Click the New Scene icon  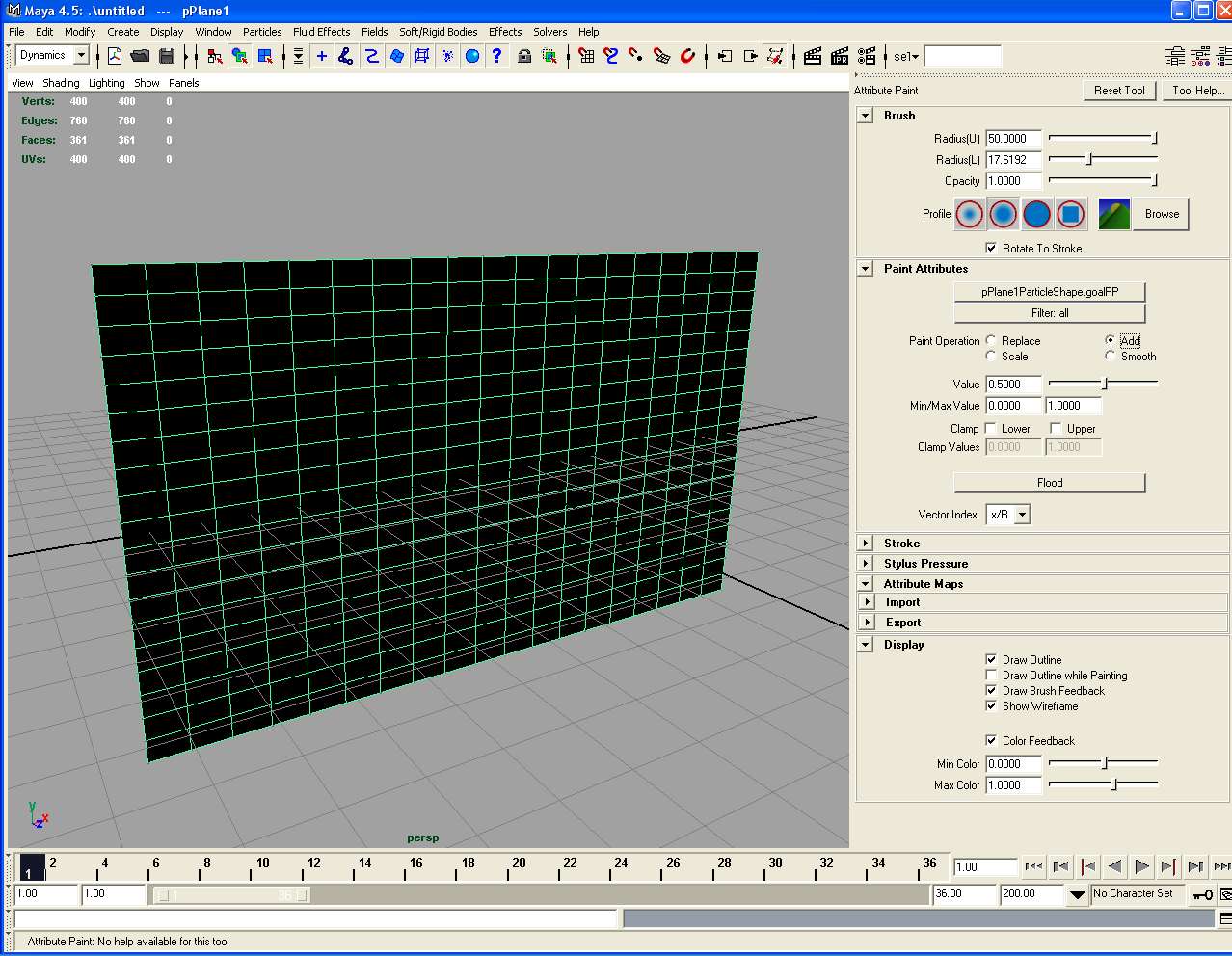(x=115, y=56)
